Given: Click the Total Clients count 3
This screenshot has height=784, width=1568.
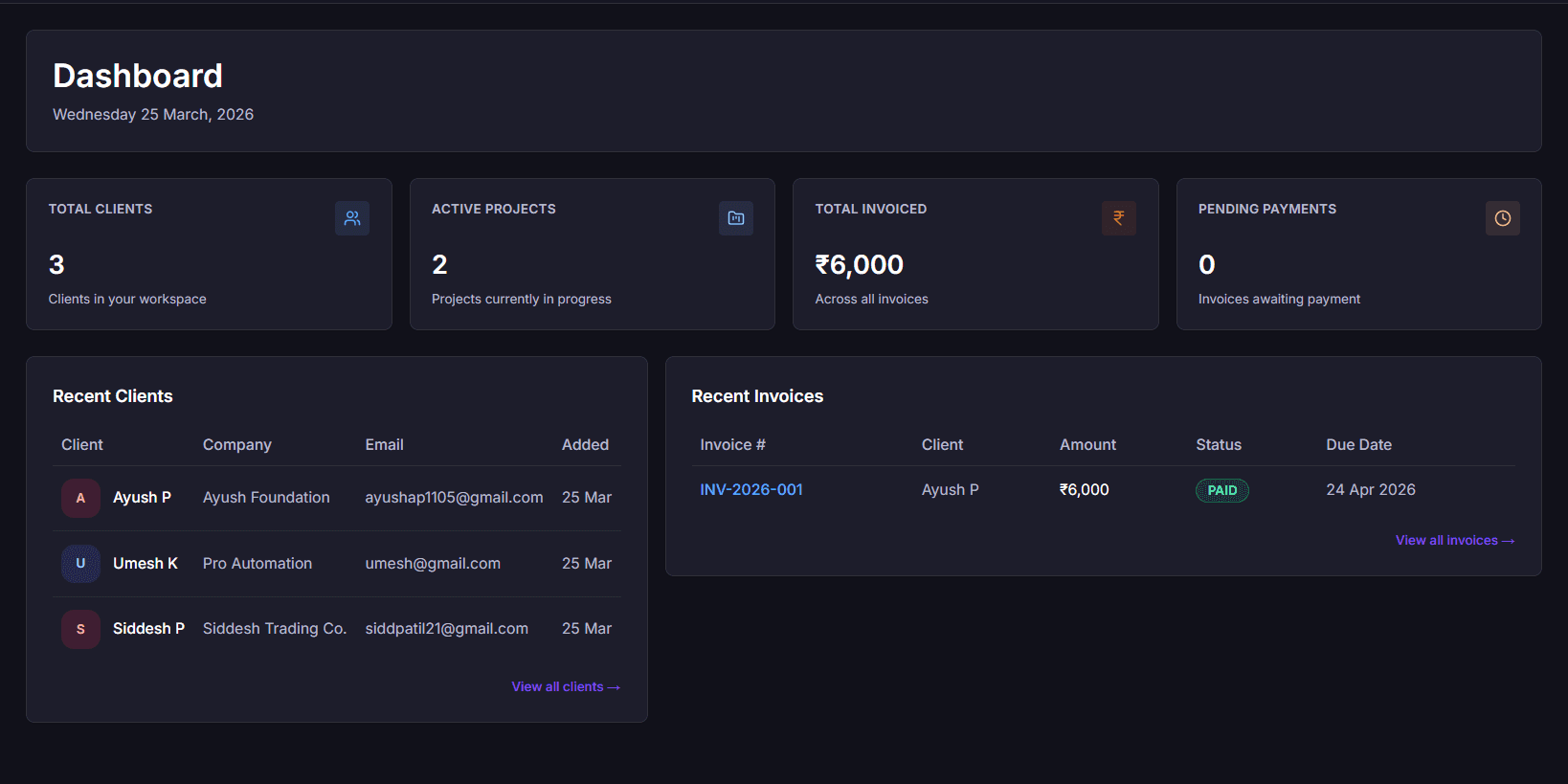Looking at the screenshot, I should point(56,264).
